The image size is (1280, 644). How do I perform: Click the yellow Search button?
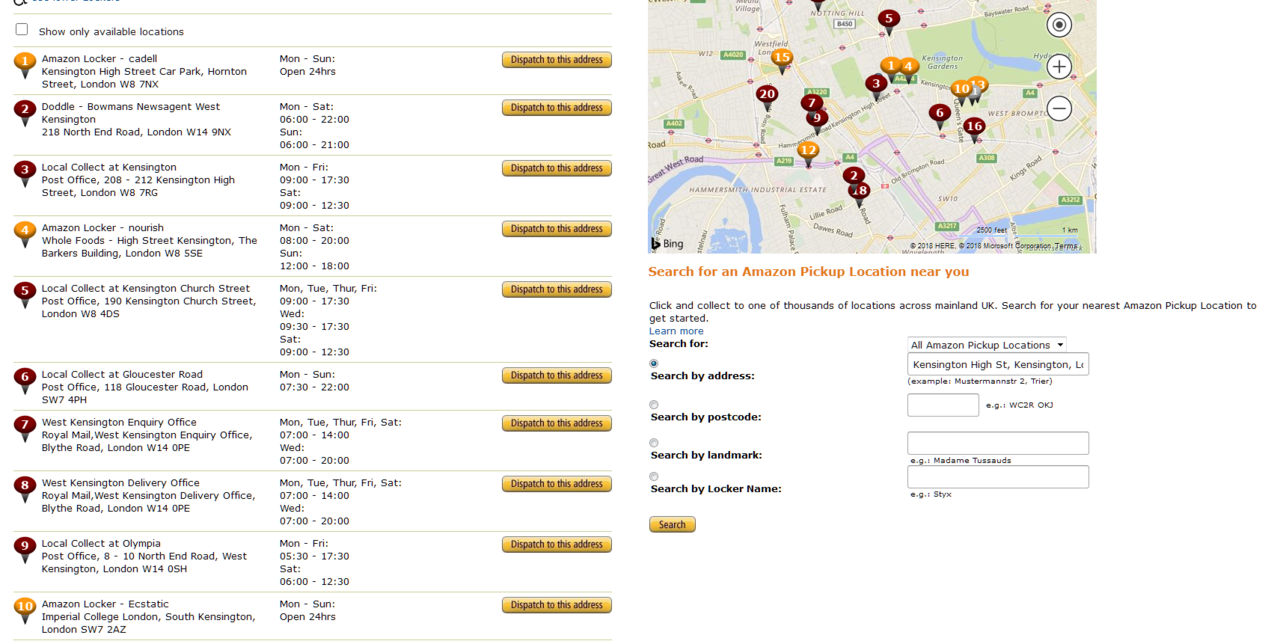point(672,525)
